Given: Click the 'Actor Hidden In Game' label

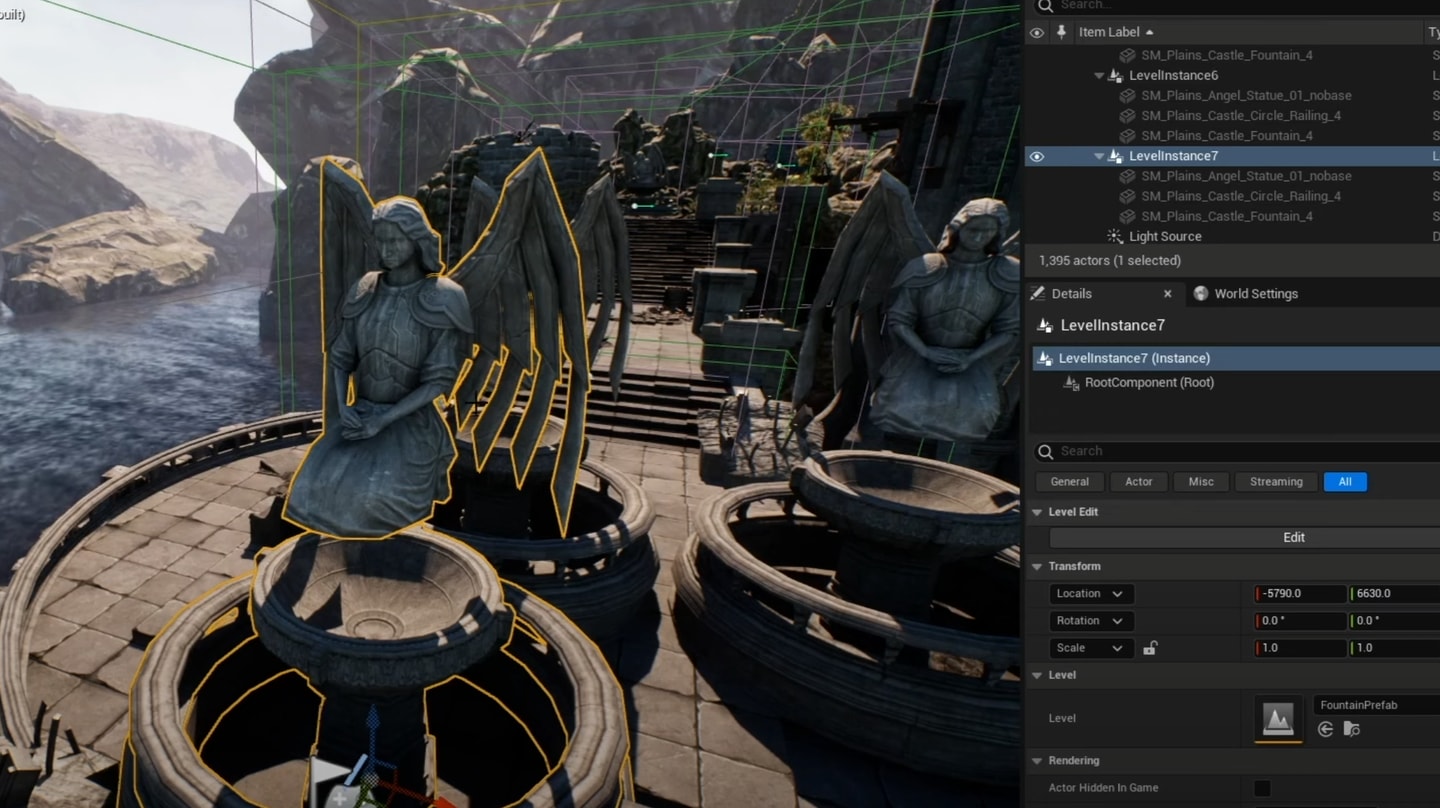Looking at the screenshot, I should (1103, 788).
